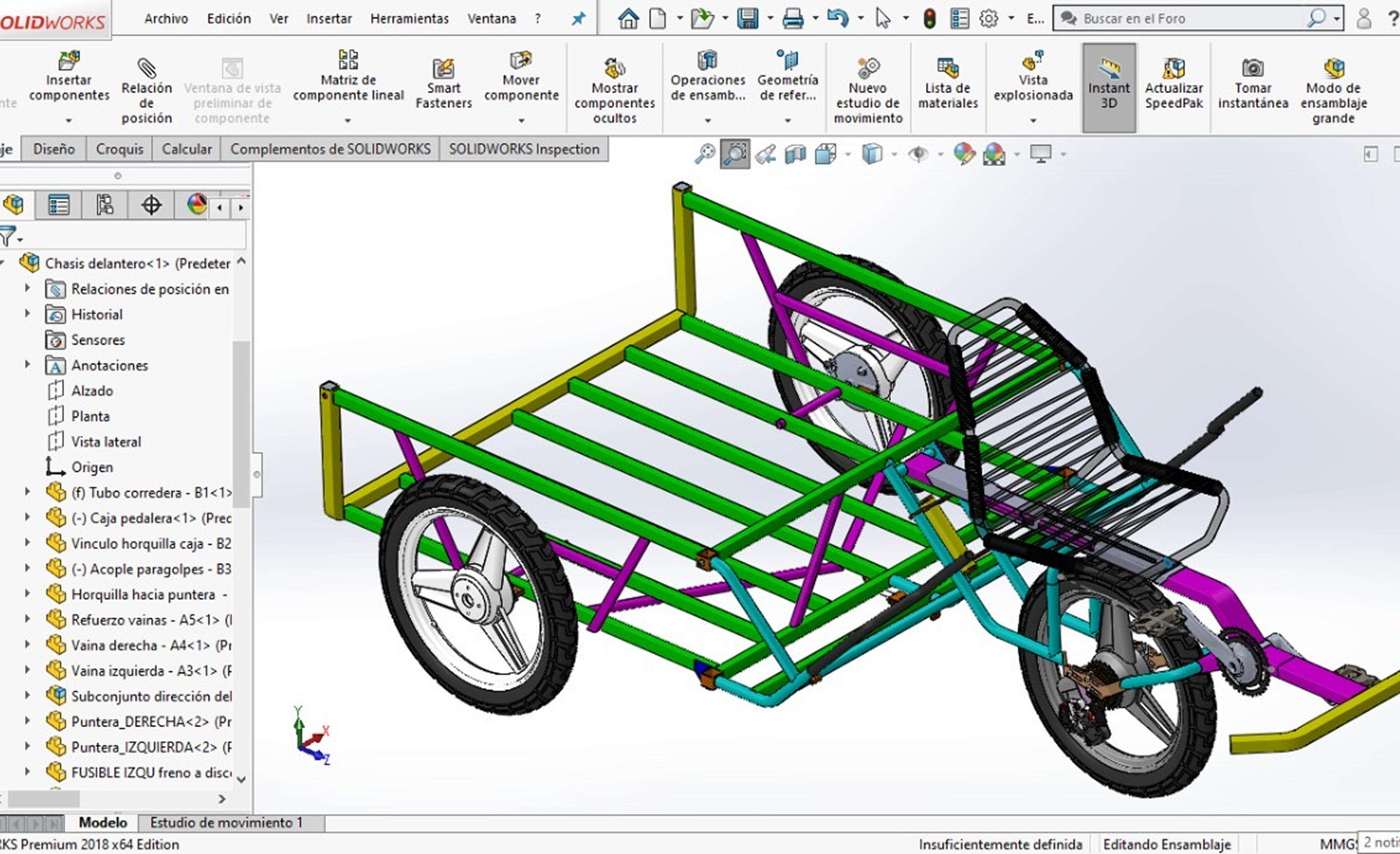
Task: Click the Save floppy disk icon
Action: coord(748,19)
